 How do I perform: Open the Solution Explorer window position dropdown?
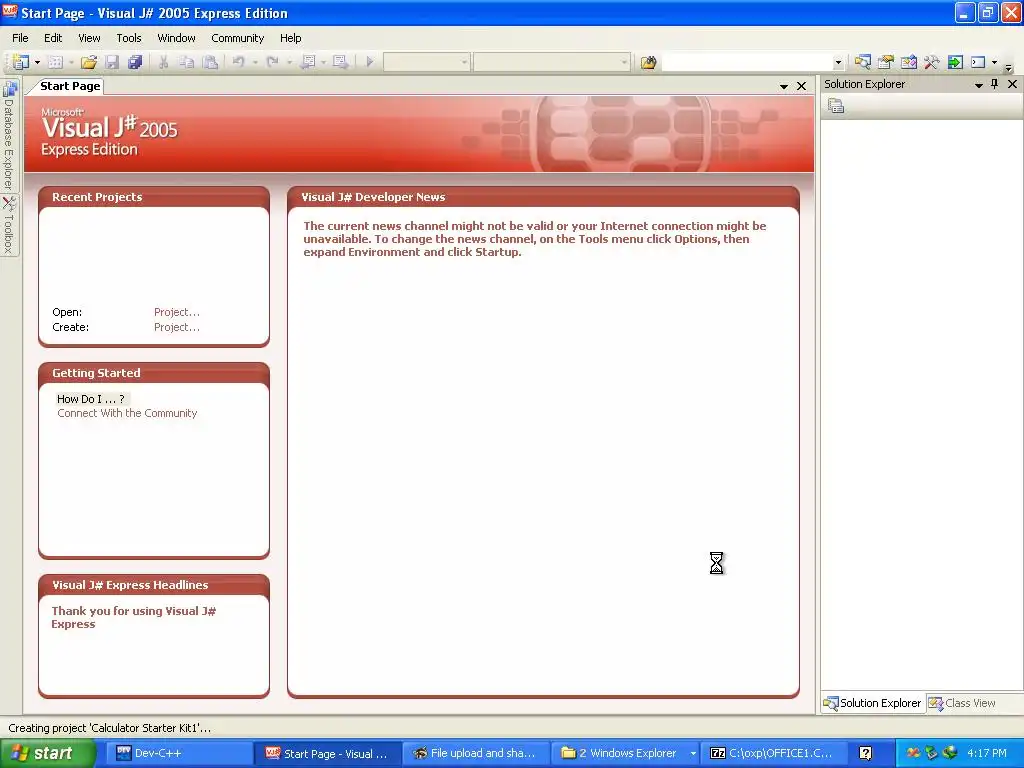[978, 85]
